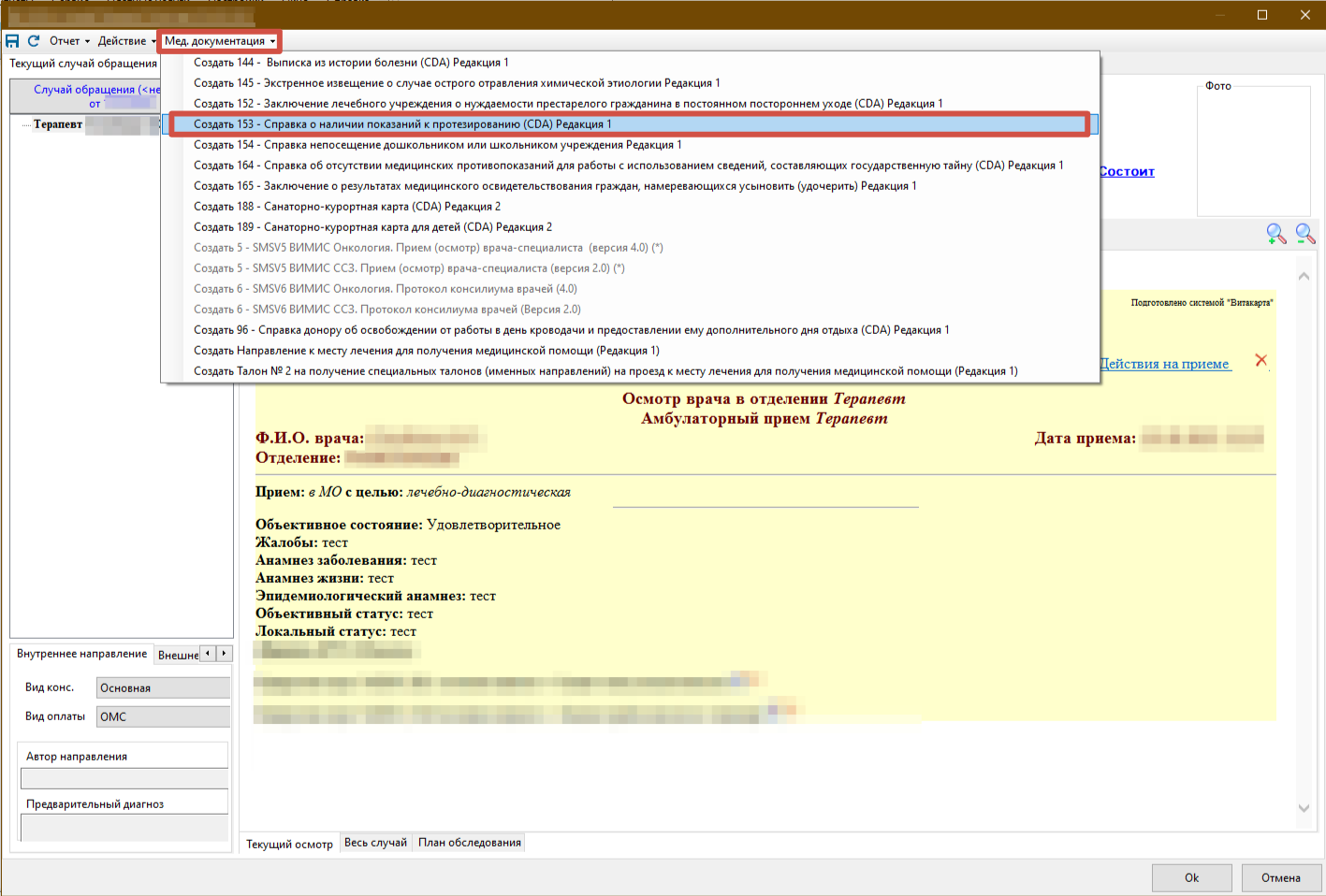
Task: Click the Текущий случай обращения tab
Action: (83, 64)
